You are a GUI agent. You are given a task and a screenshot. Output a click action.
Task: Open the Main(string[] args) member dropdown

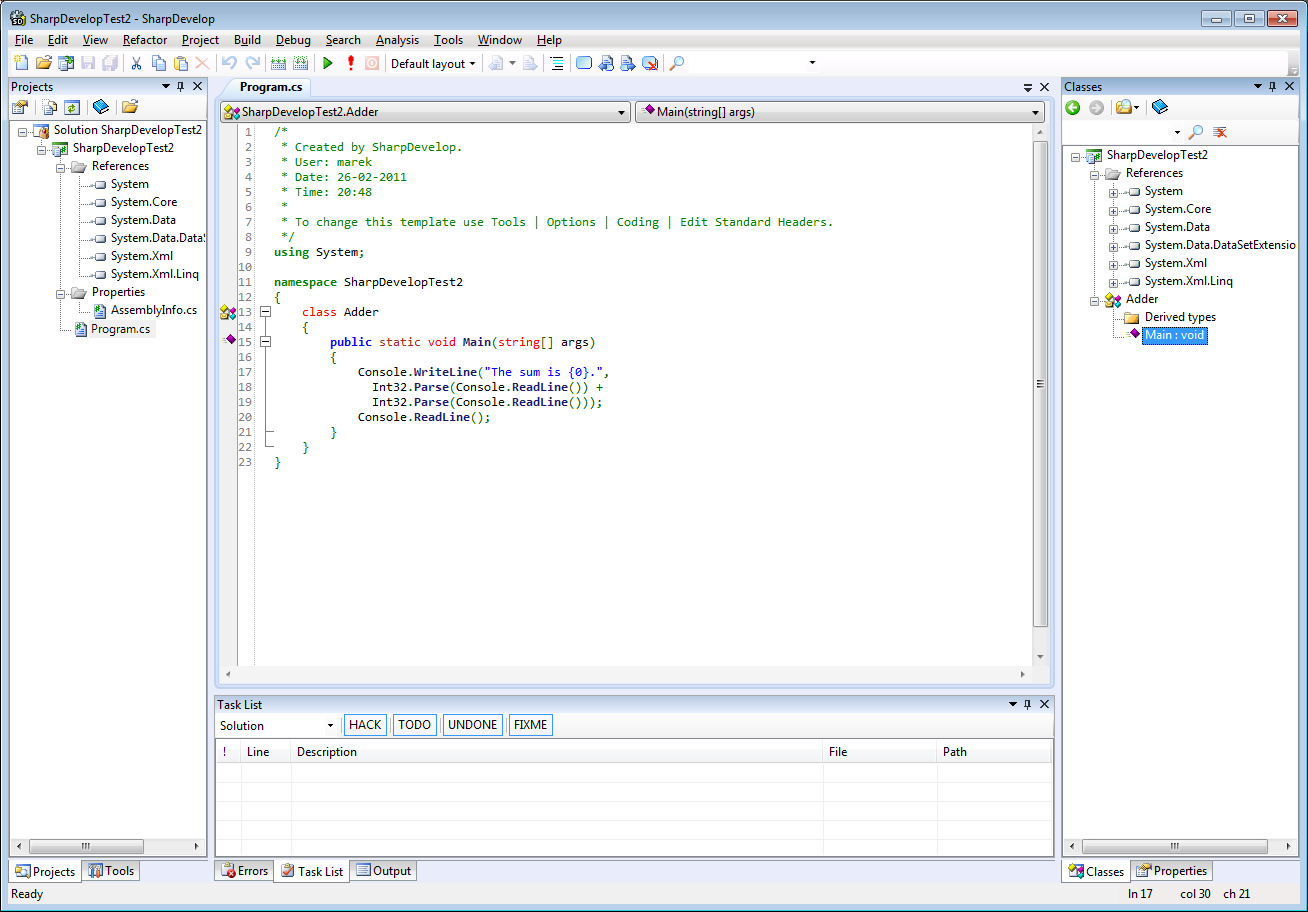(840, 112)
